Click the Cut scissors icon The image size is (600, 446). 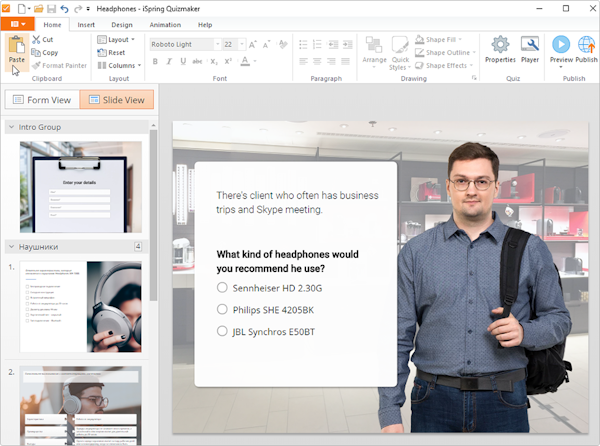tap(35, 40)
